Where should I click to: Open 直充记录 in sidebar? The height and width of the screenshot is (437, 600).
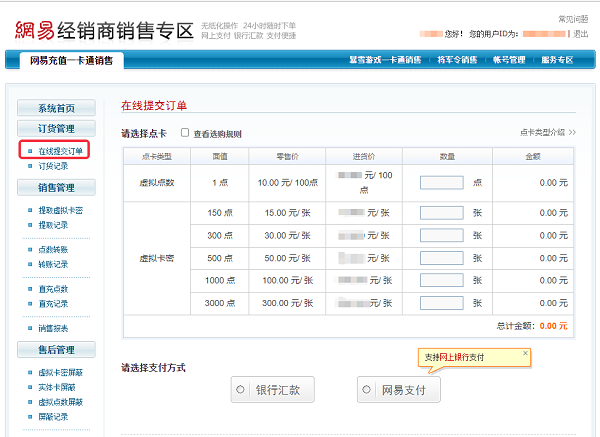click(x=53, y=304)
